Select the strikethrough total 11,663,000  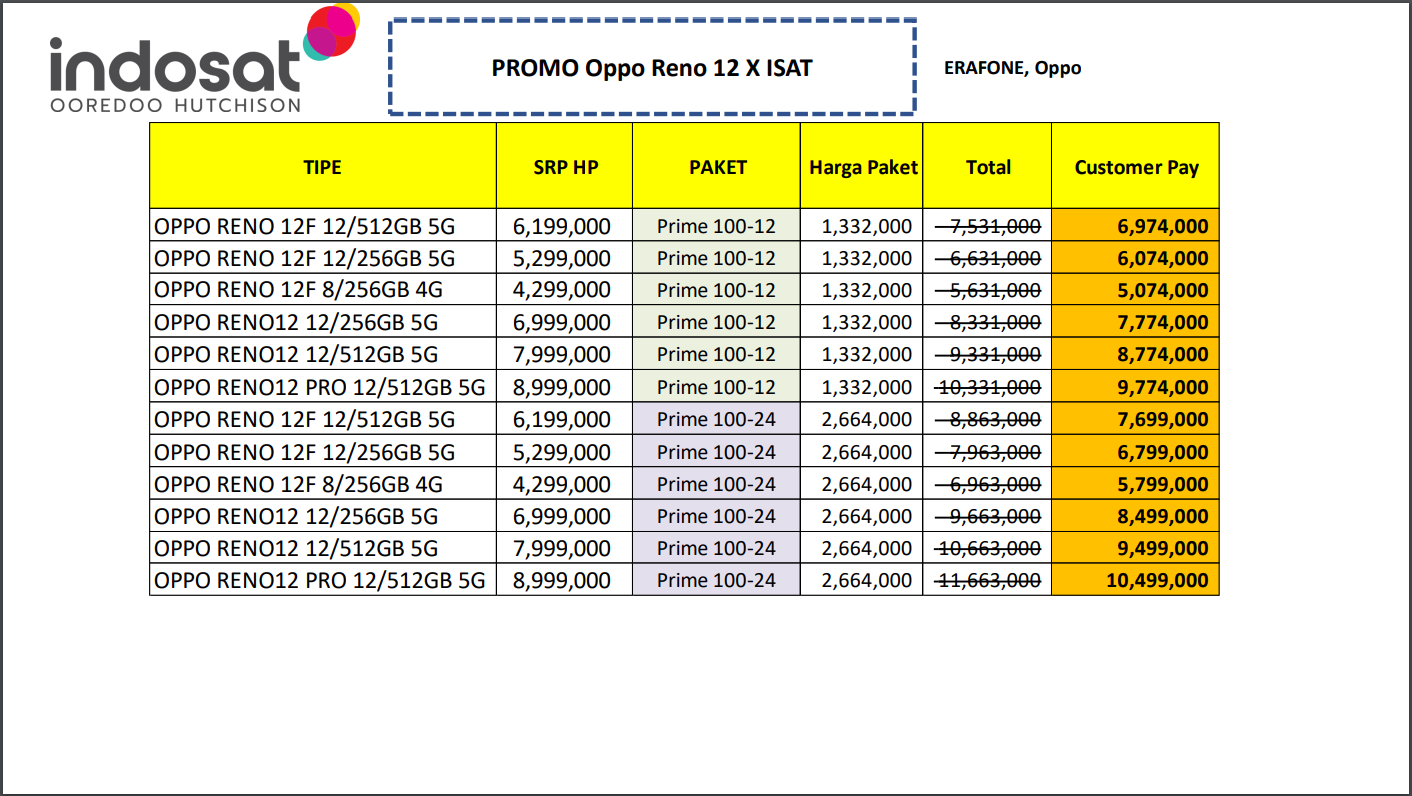(x=988, y=581)
